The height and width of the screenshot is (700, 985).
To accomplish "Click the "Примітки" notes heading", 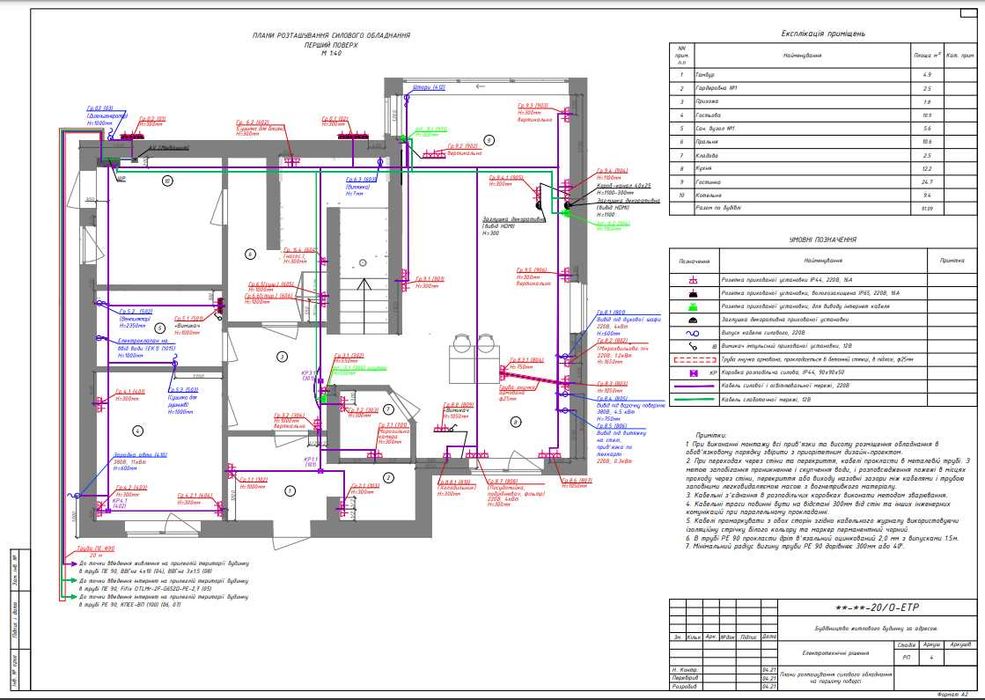I will pyautogui.click(x=711, y=435).
